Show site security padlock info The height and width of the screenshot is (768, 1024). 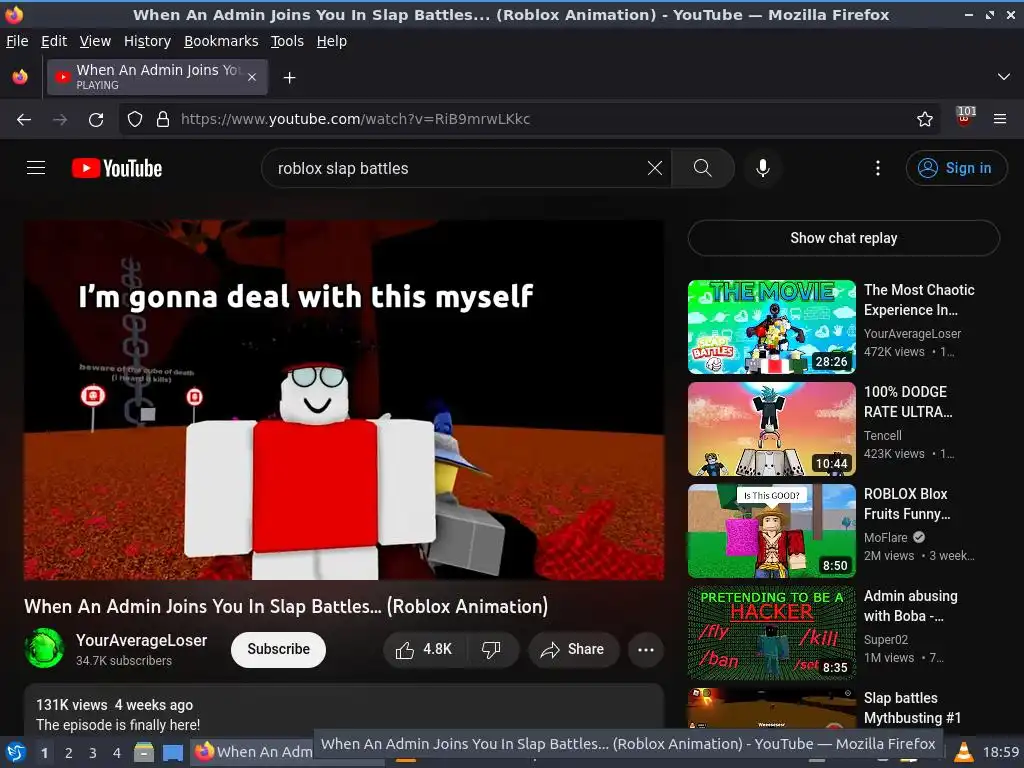[163, 119]
